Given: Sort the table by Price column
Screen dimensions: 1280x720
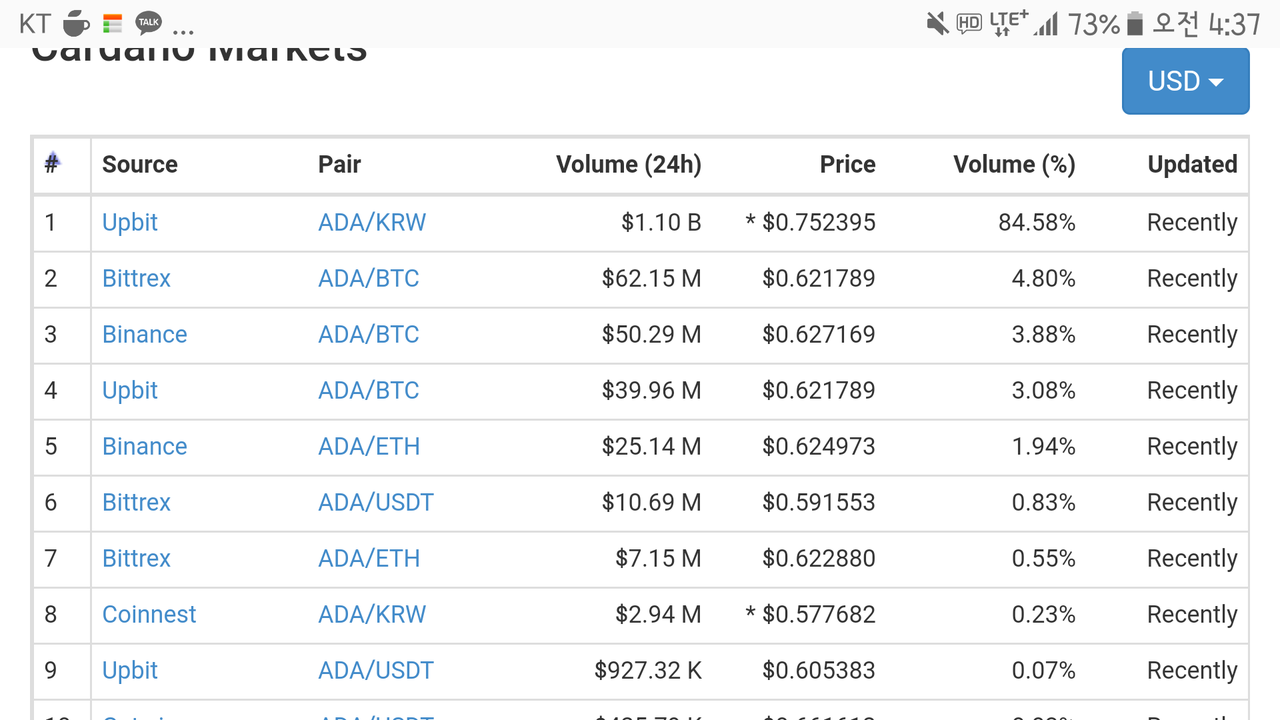Looking at the screenshot, I should pos(847,165).
